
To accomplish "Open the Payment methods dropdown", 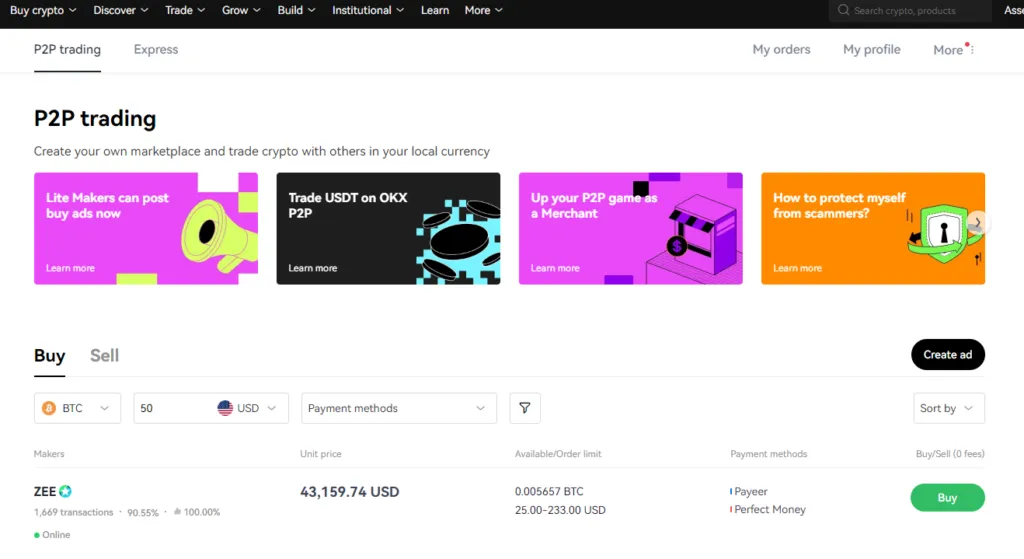I will tap(398, 408).
